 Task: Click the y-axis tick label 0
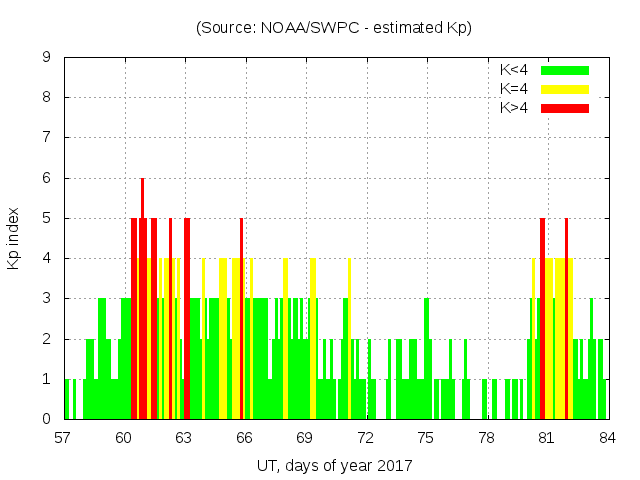(x=47, y=419)
